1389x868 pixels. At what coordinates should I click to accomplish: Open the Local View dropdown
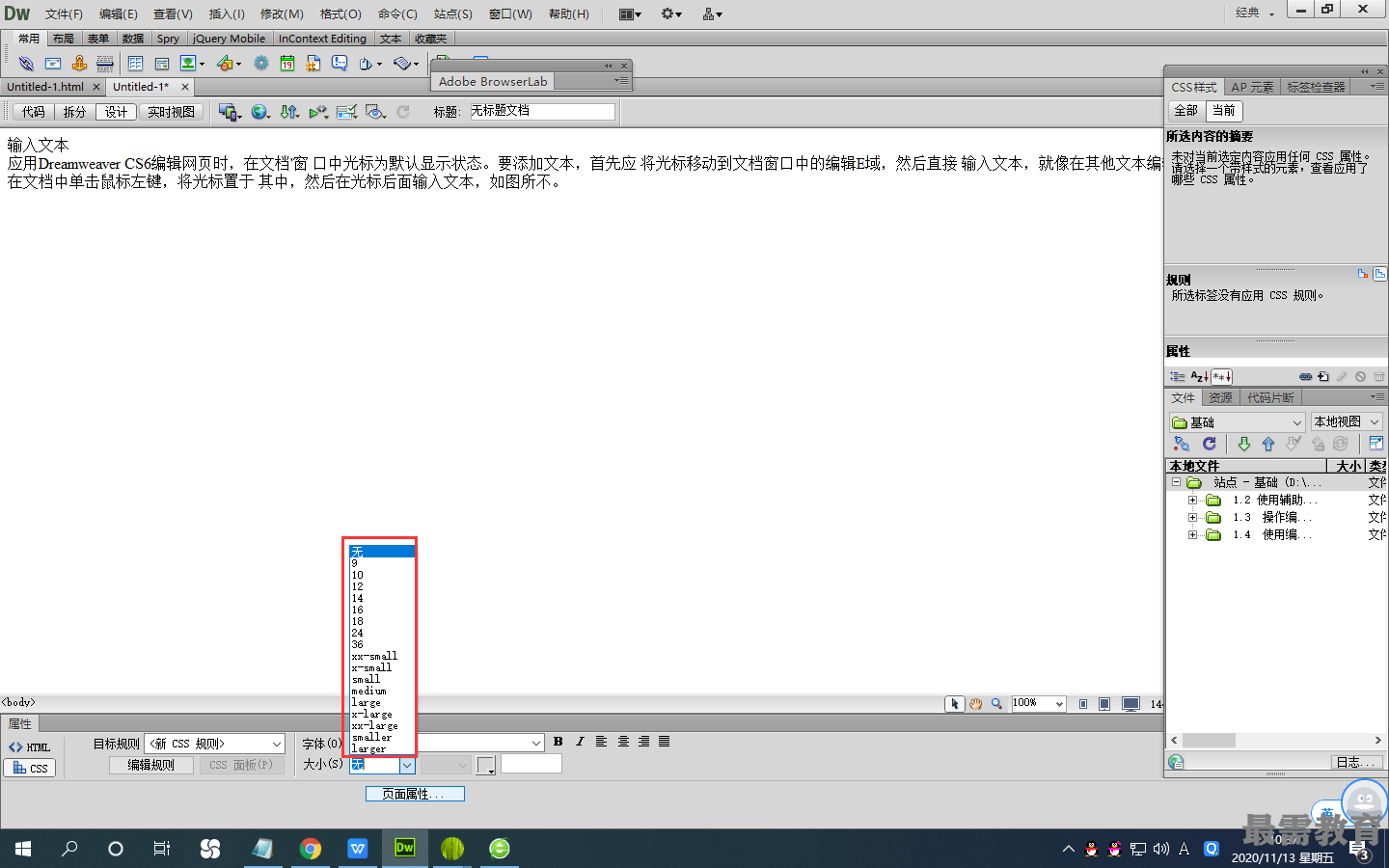pyautogui.click(x=1375, y=422)
